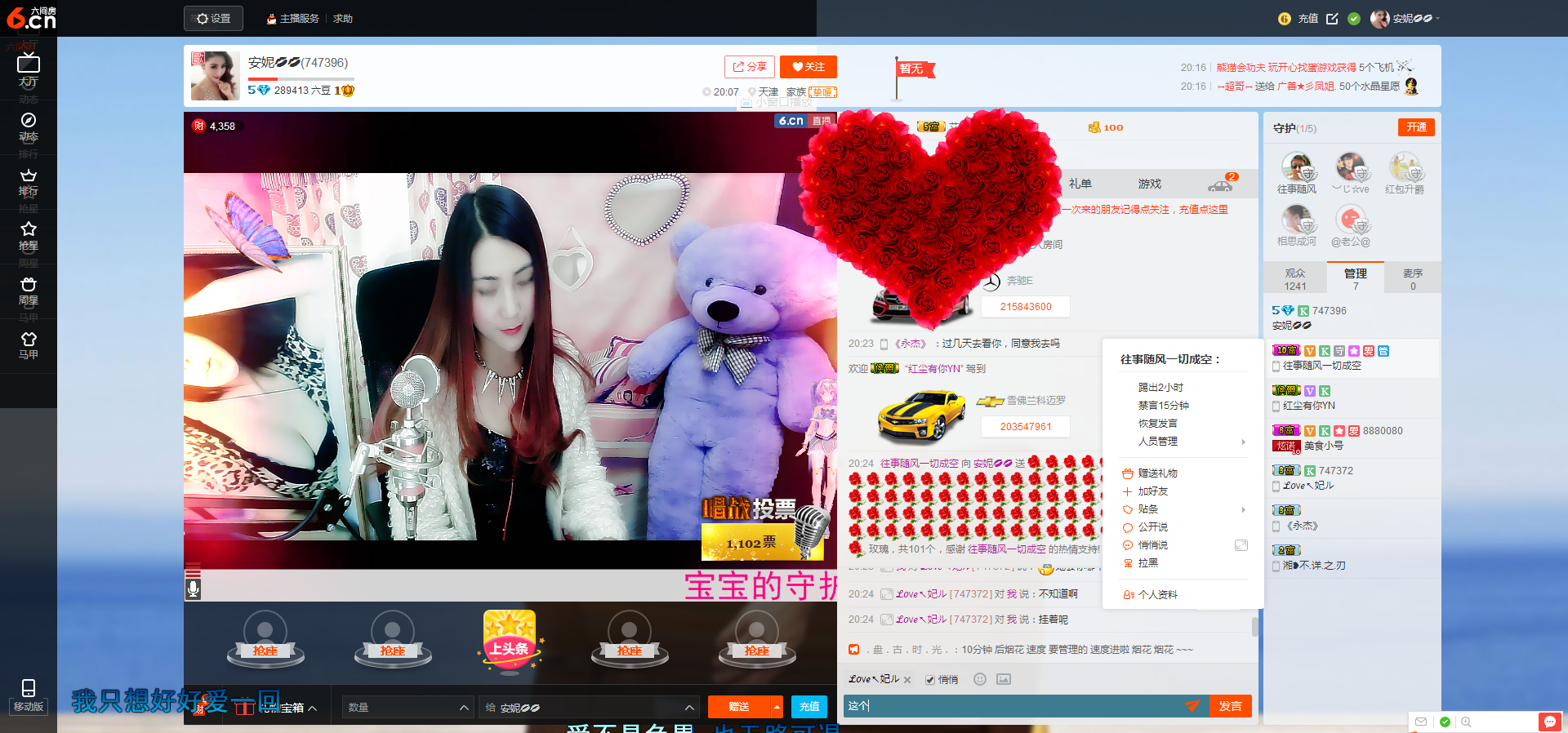Viewport: 1568px width, 733px height.
Task: Select user 《永杰》 in manager list
Action: tap(1352, 518)
